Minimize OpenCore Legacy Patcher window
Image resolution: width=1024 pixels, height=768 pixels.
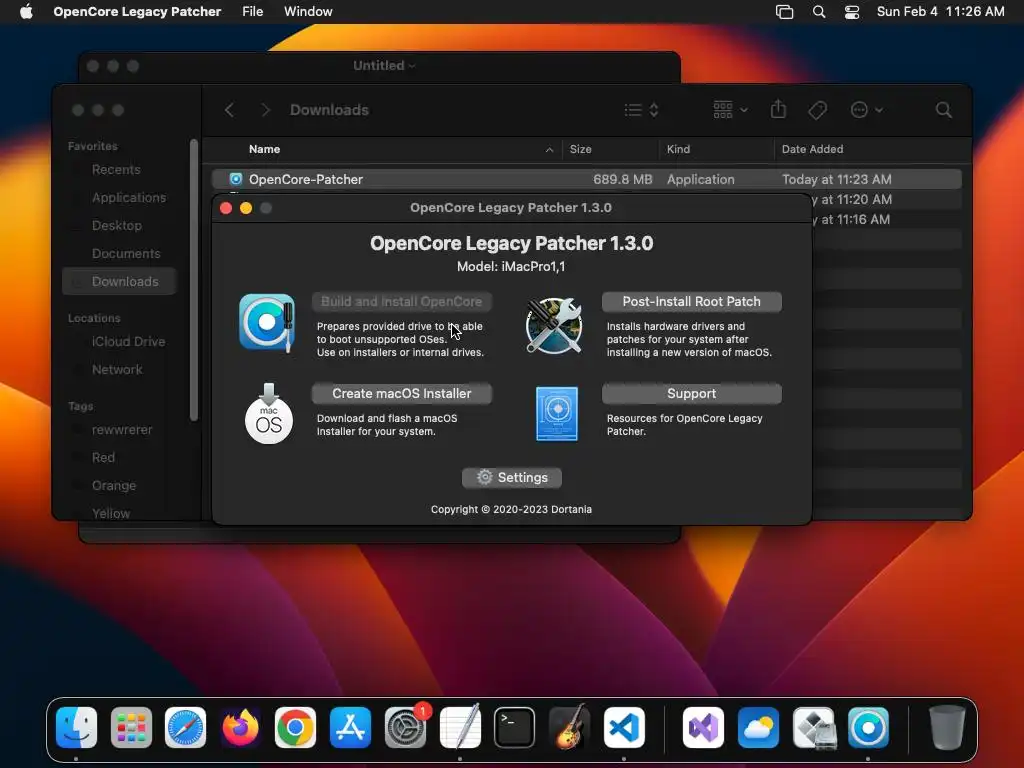tap(246, 208)
